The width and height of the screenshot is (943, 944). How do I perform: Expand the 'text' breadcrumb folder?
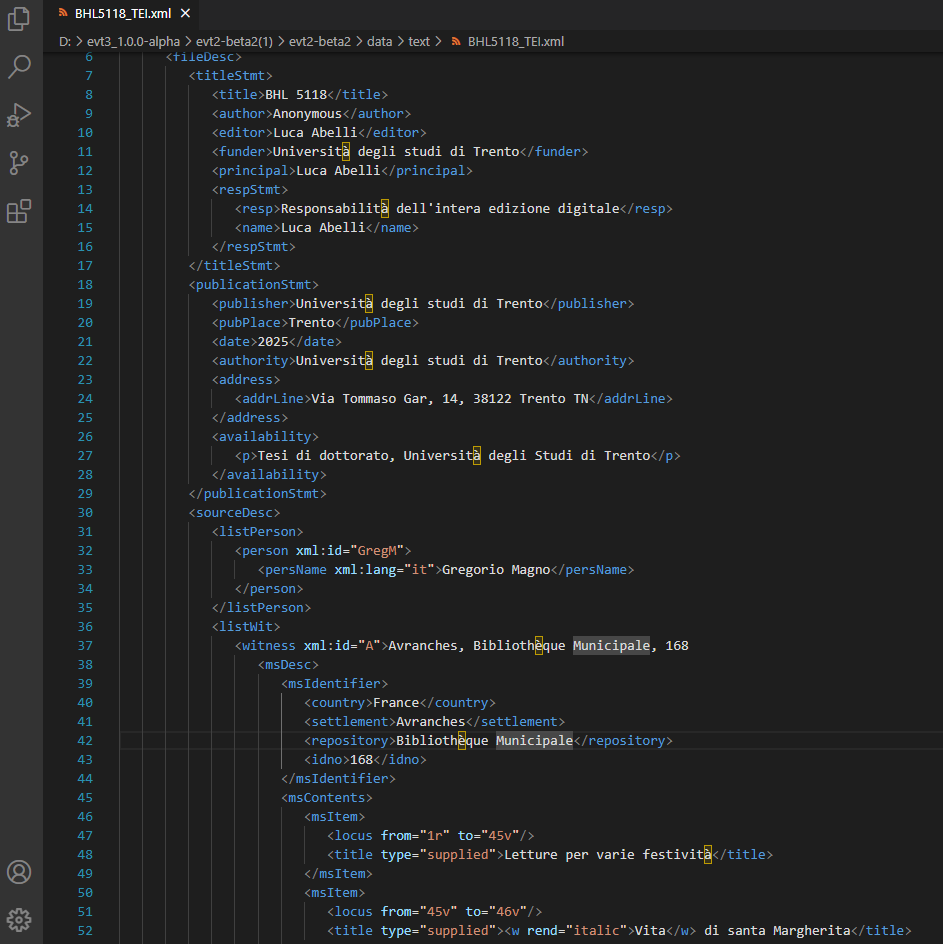[x=419, y=41]
